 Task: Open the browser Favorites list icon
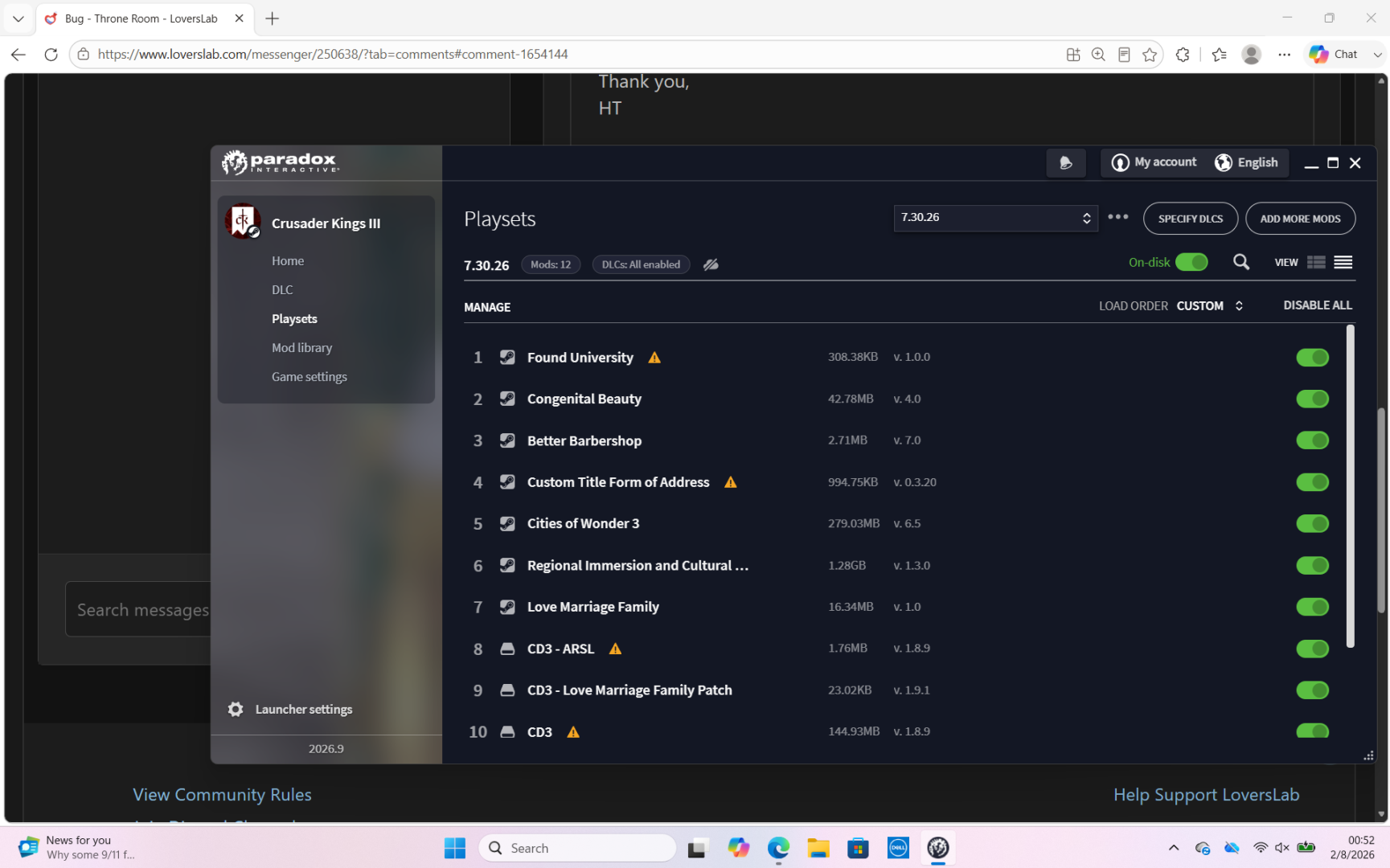[x=1220, y=55]
